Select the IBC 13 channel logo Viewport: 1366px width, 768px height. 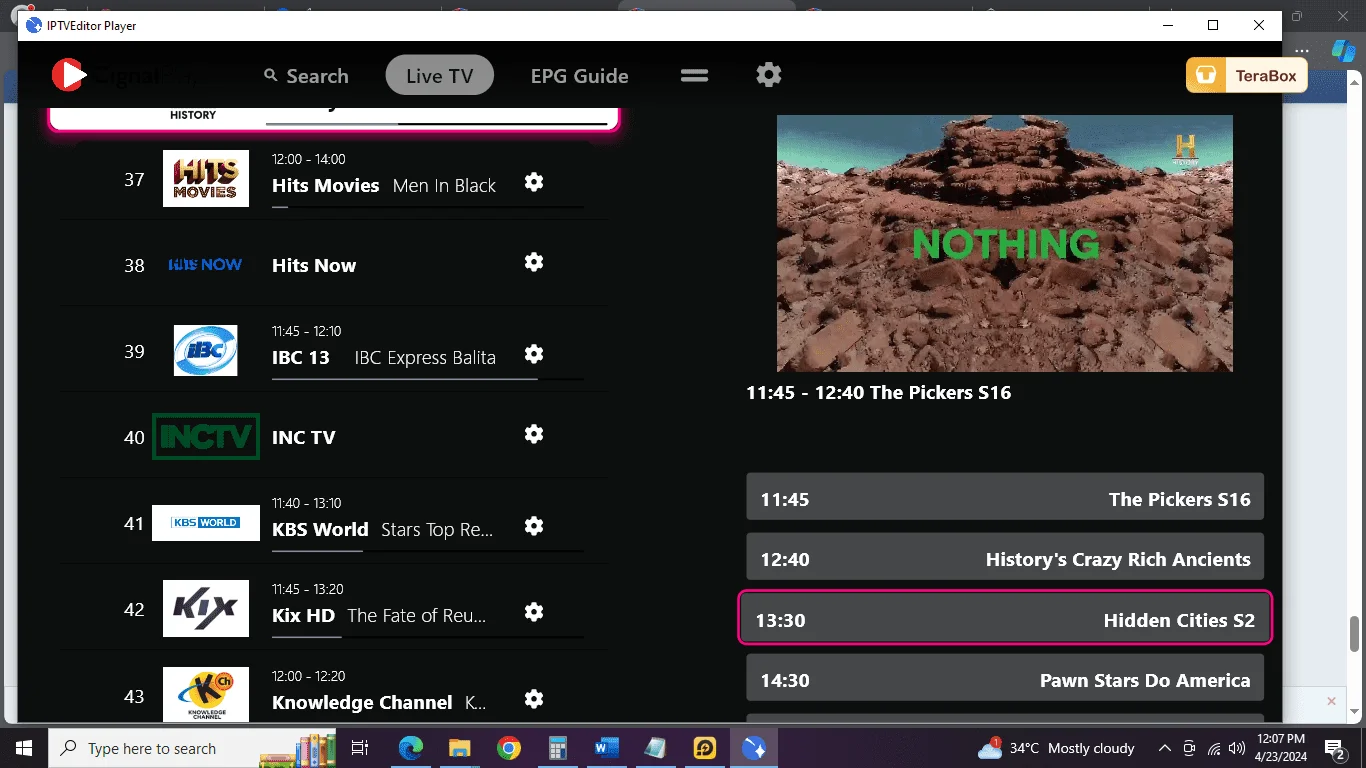tap(206, 351)
